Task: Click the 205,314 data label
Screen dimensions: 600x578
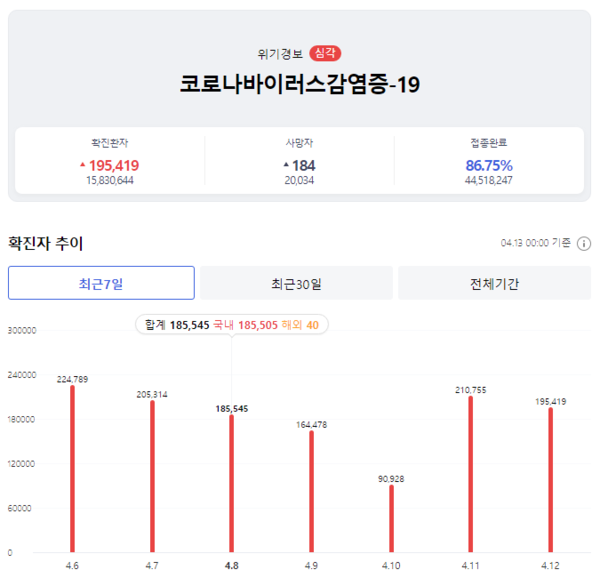Action: [152, 394]
